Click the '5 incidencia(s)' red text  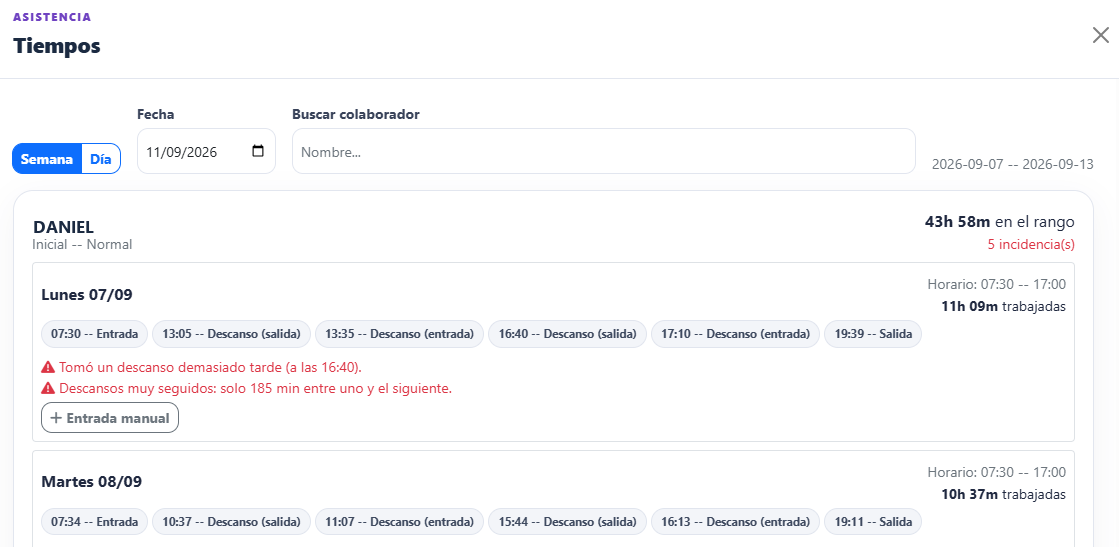(x=1031, y=244)
